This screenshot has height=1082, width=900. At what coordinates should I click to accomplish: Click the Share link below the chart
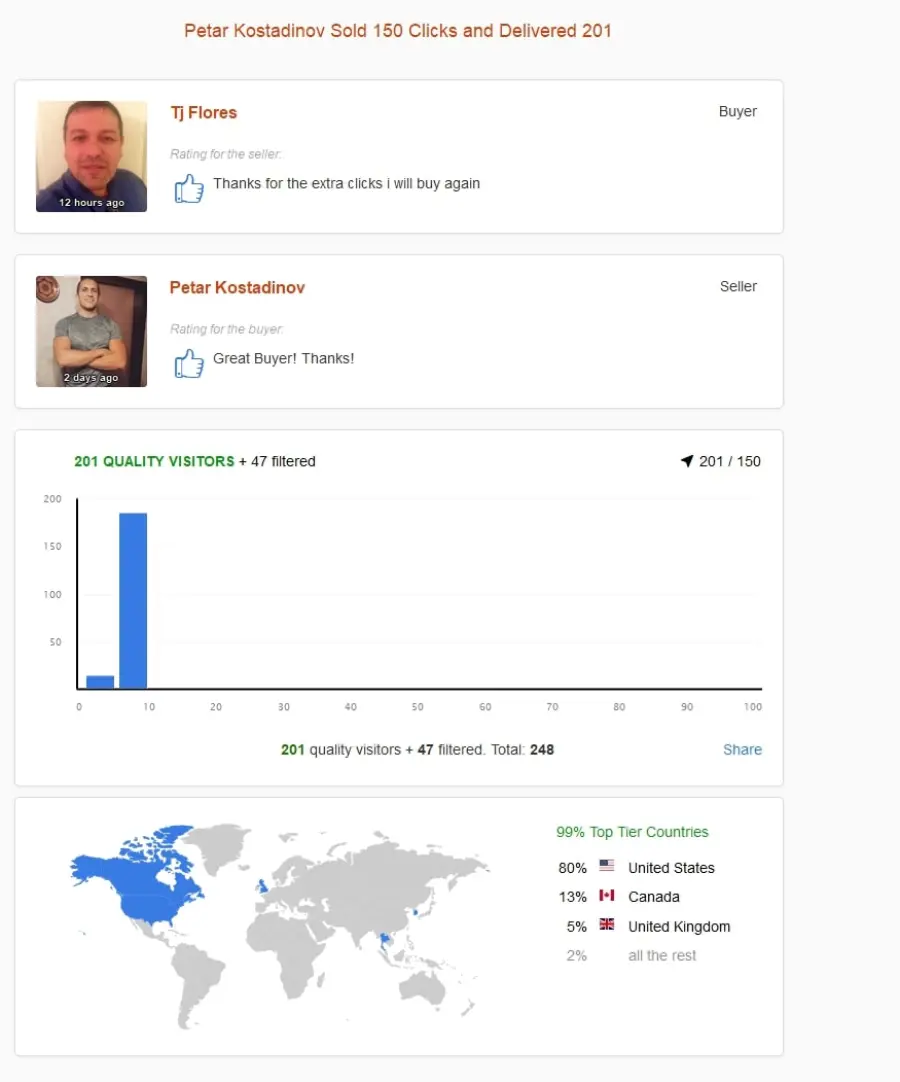tap(742, 749)
